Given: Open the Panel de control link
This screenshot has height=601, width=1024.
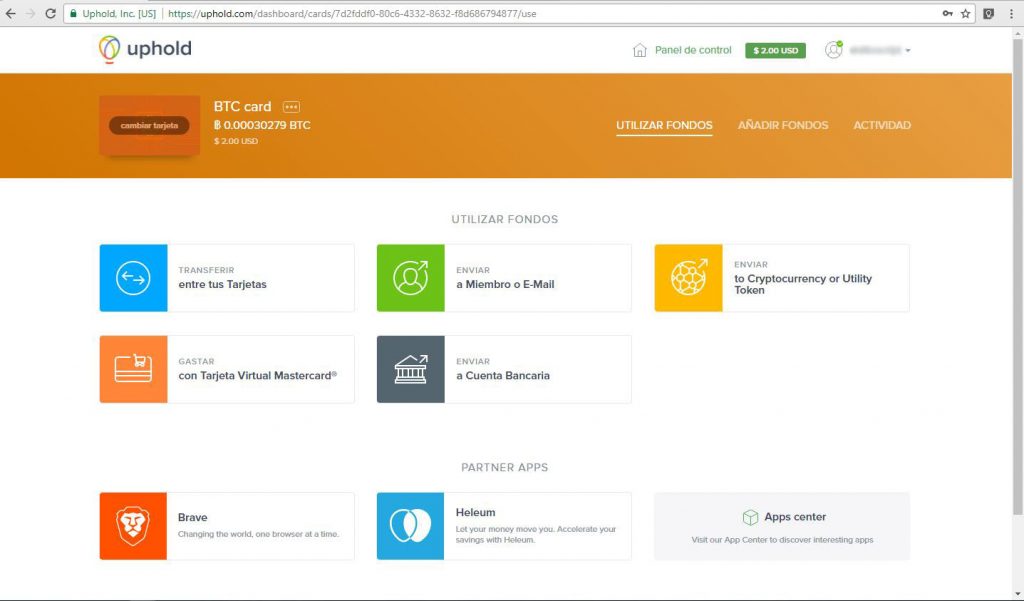Looking at the screenshot, I should click(x=693, y=50).
